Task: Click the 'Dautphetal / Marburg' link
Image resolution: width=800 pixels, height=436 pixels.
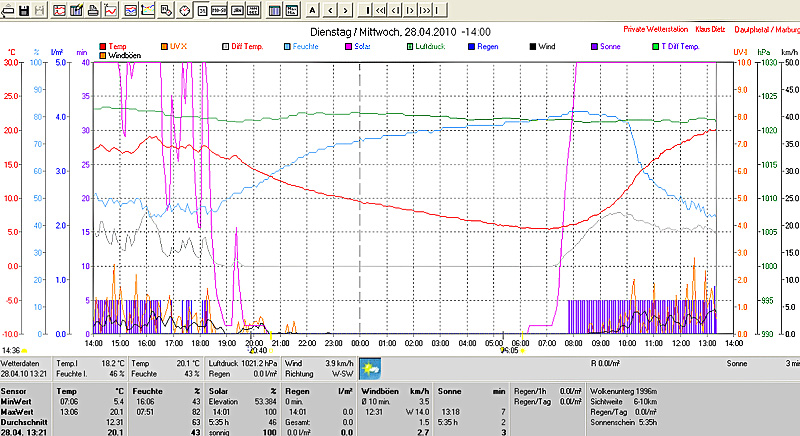Action: pos(767,31)
